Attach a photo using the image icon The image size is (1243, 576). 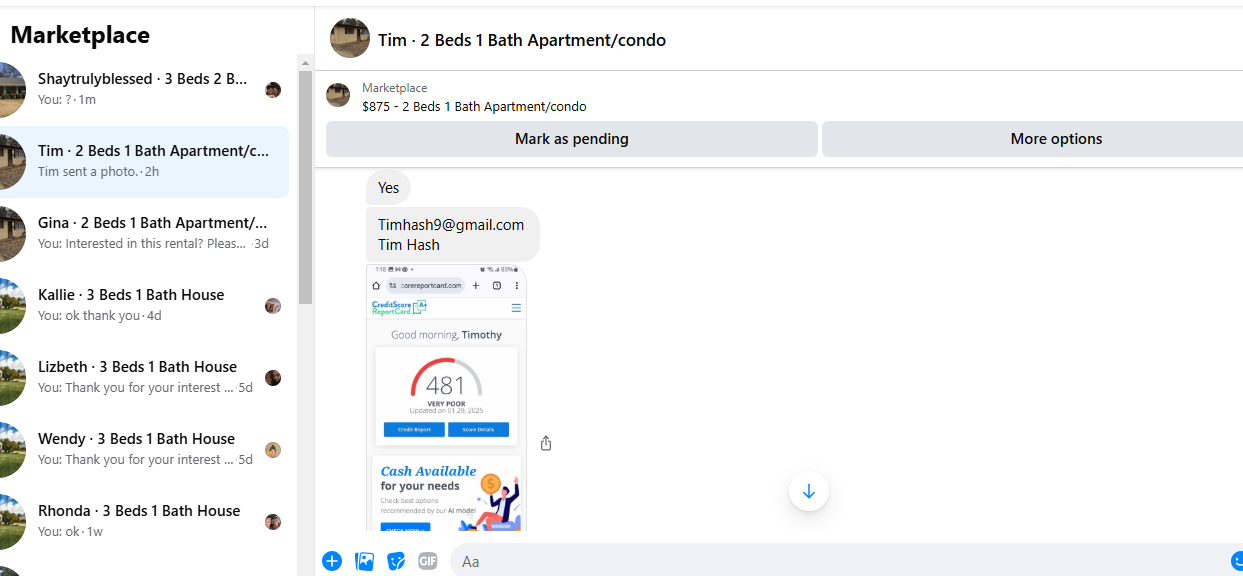[x=364, y=561]
